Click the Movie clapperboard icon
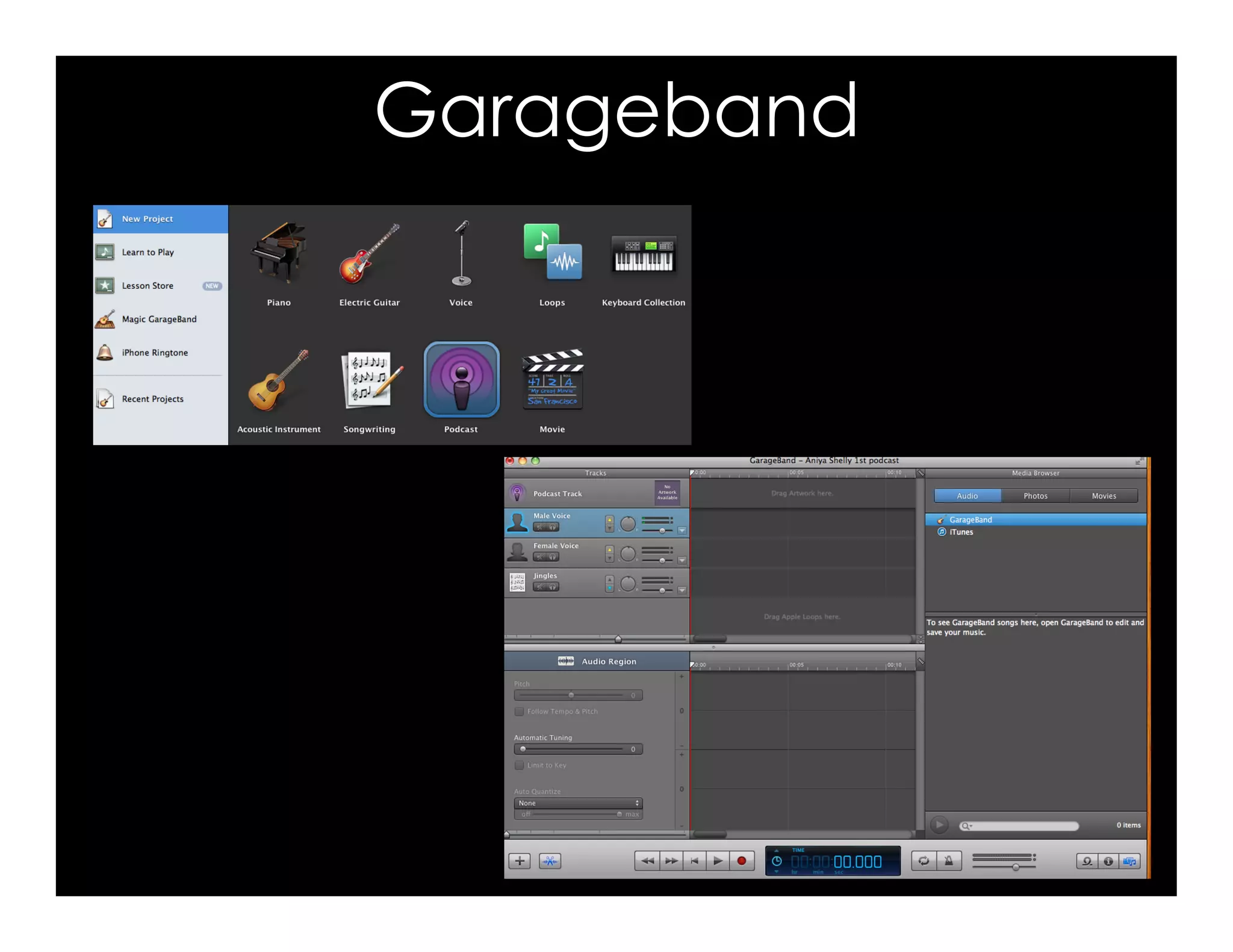Screen dimensions: 1233x952 point(552,380)
